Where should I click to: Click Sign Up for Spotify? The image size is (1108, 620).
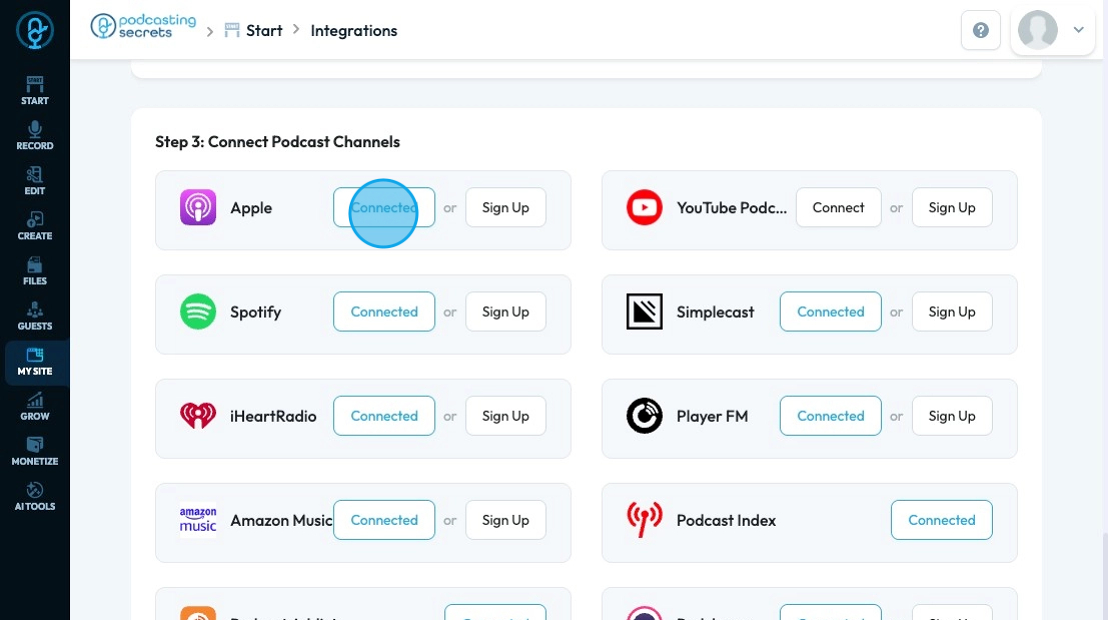tap(505, 312)
